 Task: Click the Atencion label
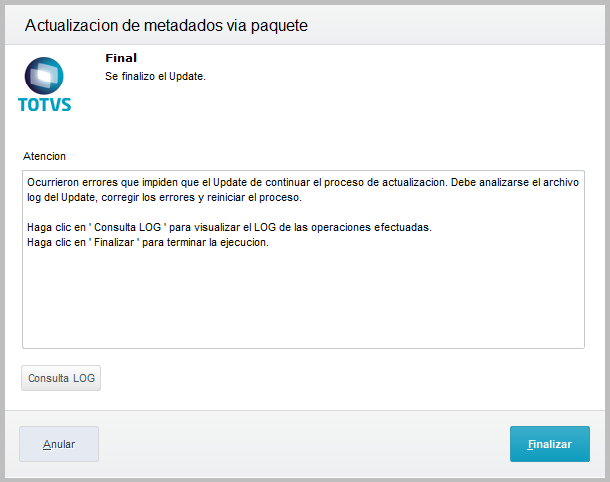point(44,156)
